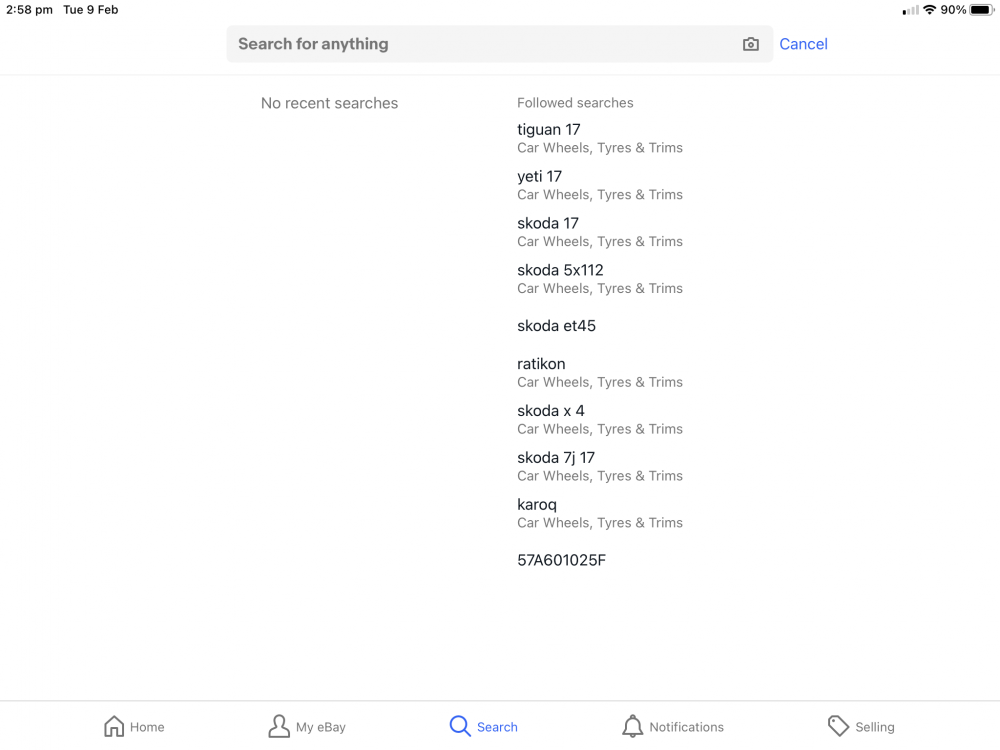1000x750 pixels.
Task: Select the 57A601025F followed search
Action: point(562,560)
